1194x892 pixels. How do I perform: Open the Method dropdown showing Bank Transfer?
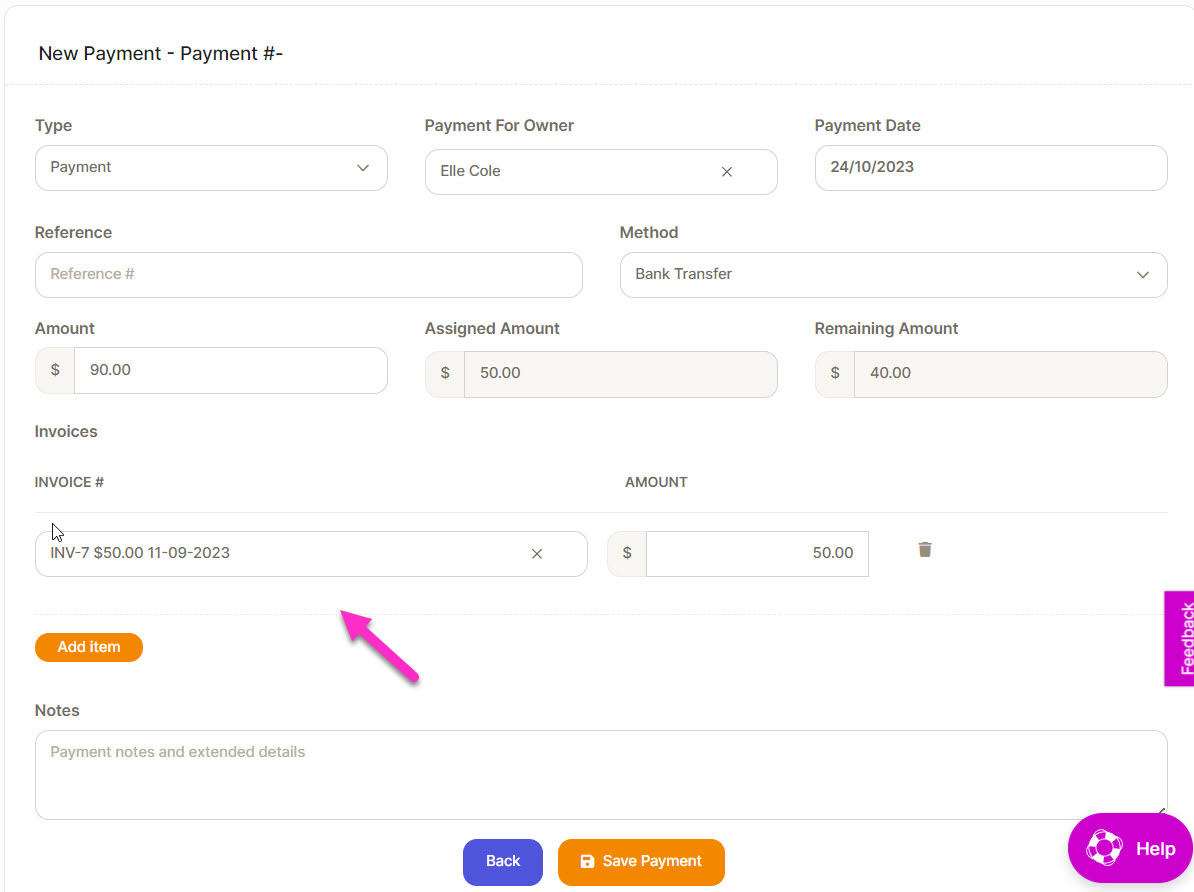click(893, 275)
